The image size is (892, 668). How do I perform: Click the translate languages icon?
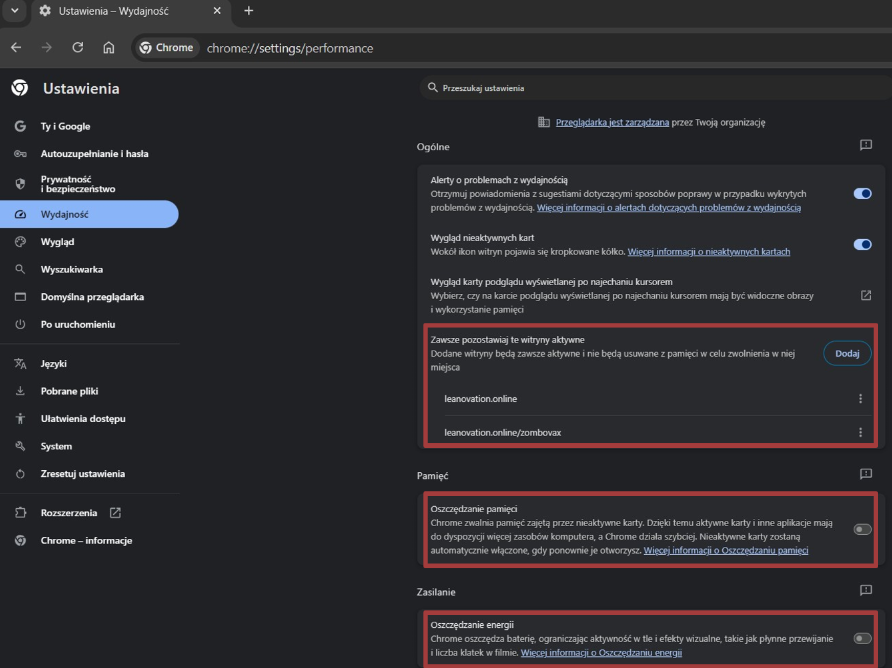pos(20,364)
